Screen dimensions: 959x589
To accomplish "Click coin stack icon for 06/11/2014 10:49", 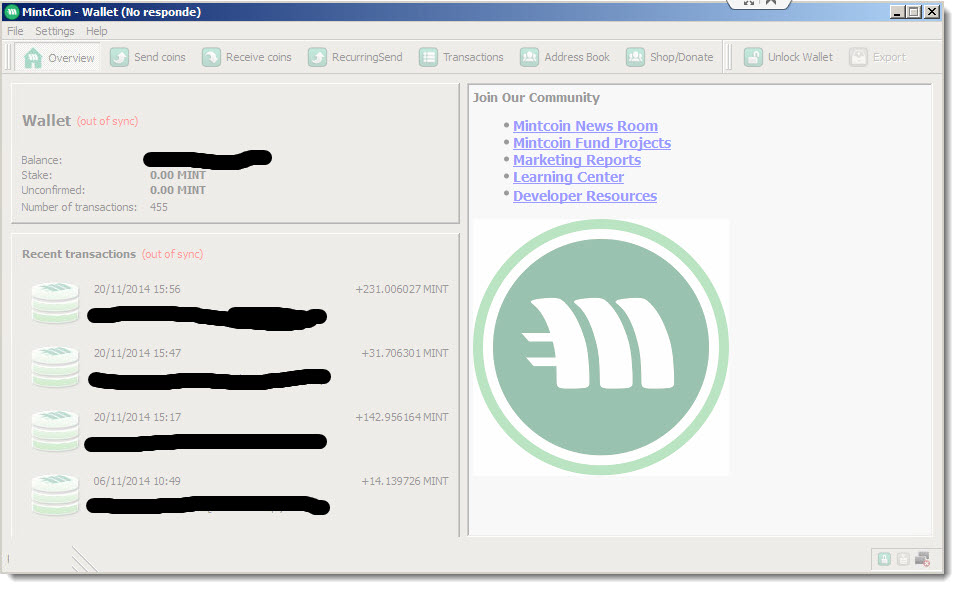I will coord(56,495).
